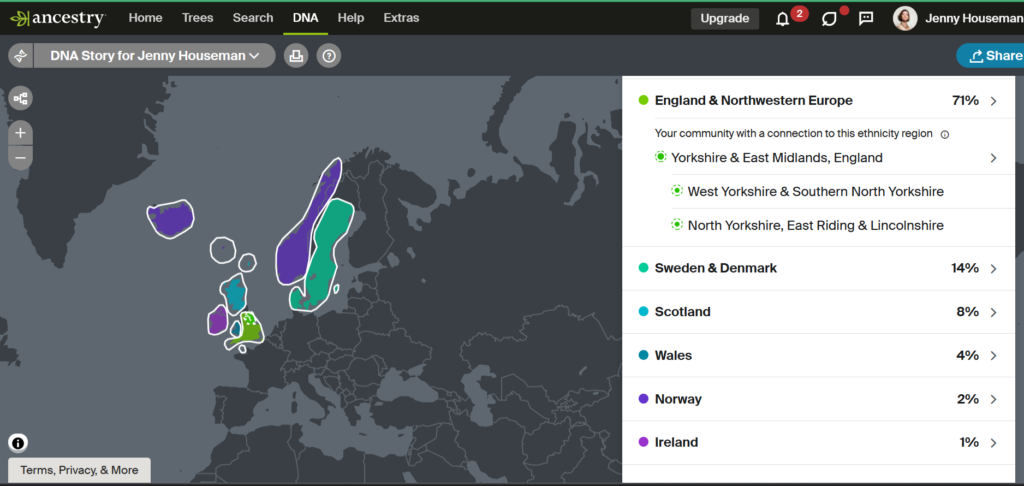Click the DNA Story compass icon
Viewport: 1024px width, 486px height.
click(x=20, y=56)
